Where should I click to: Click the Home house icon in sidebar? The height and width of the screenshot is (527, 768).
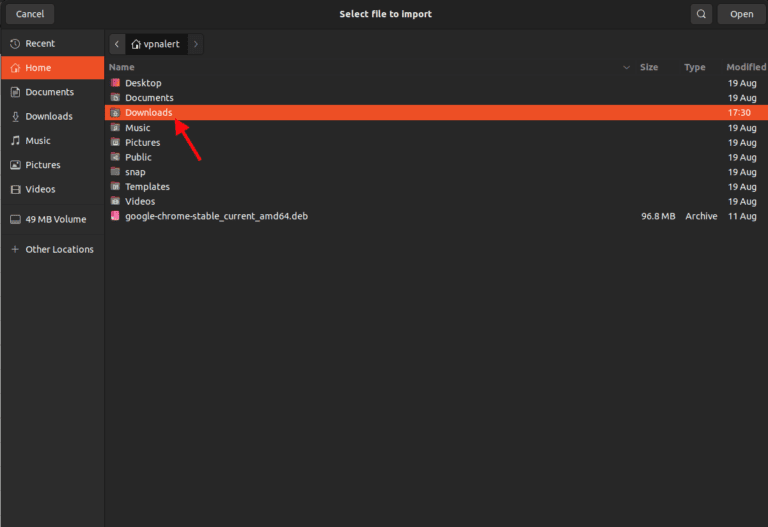15,68
